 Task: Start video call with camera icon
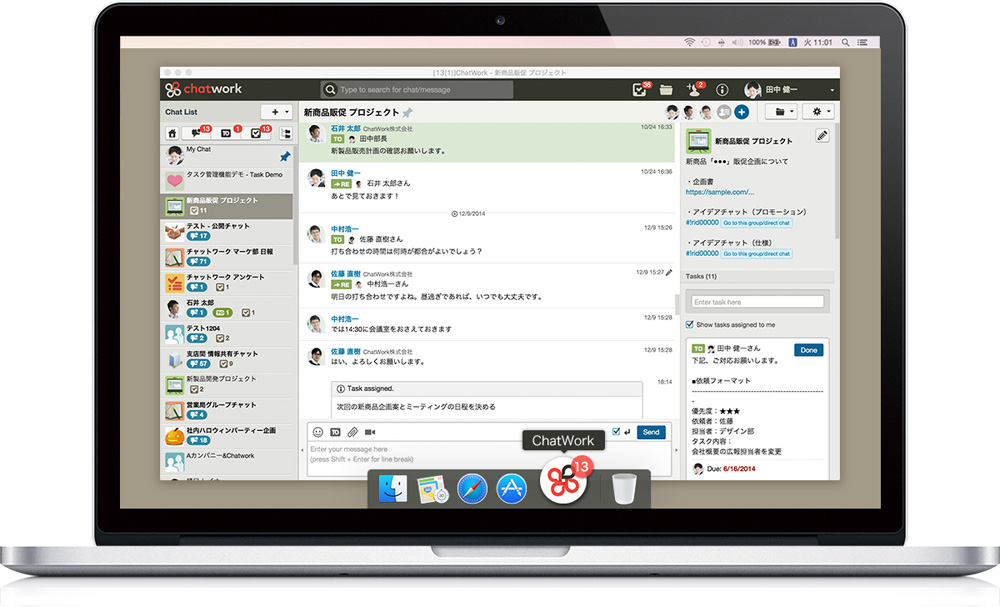click(x=370, y=432)
